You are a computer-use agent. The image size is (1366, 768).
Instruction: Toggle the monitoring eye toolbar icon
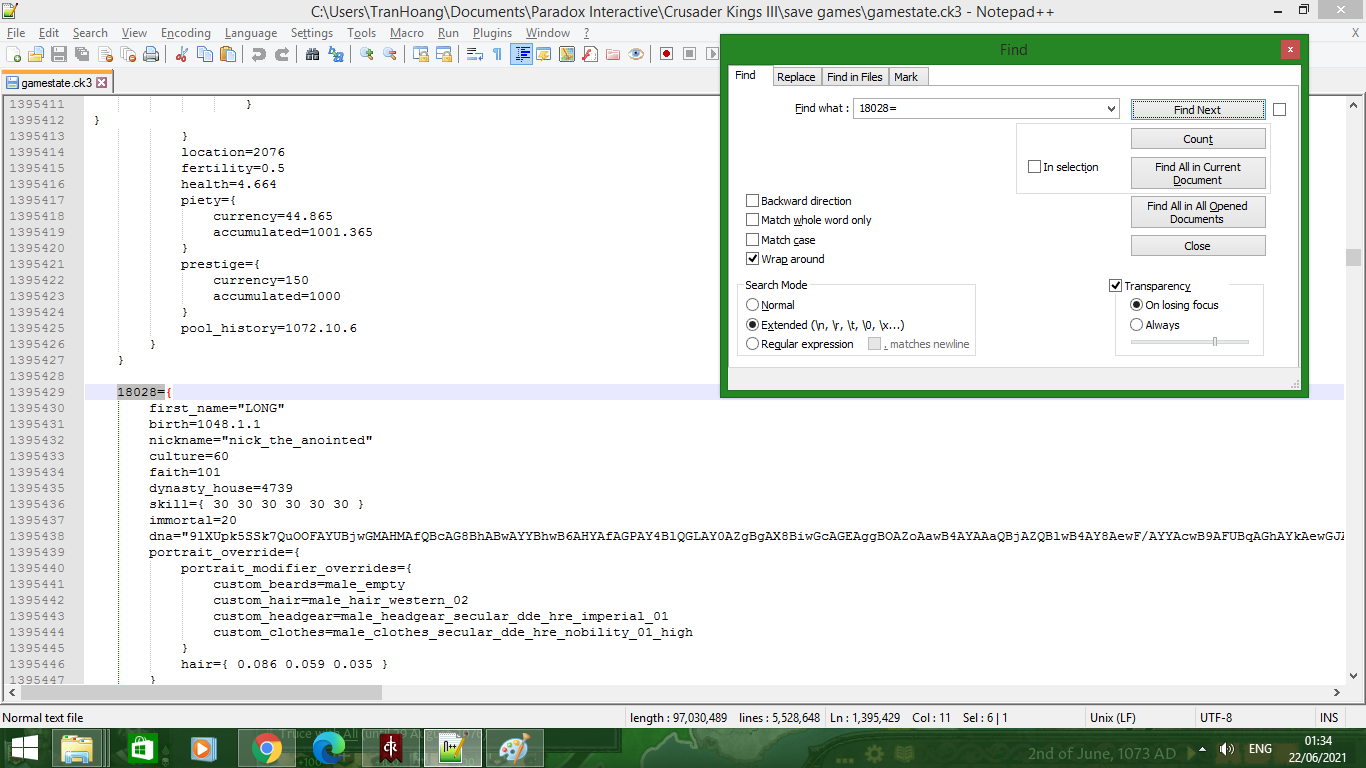point(636,54)
